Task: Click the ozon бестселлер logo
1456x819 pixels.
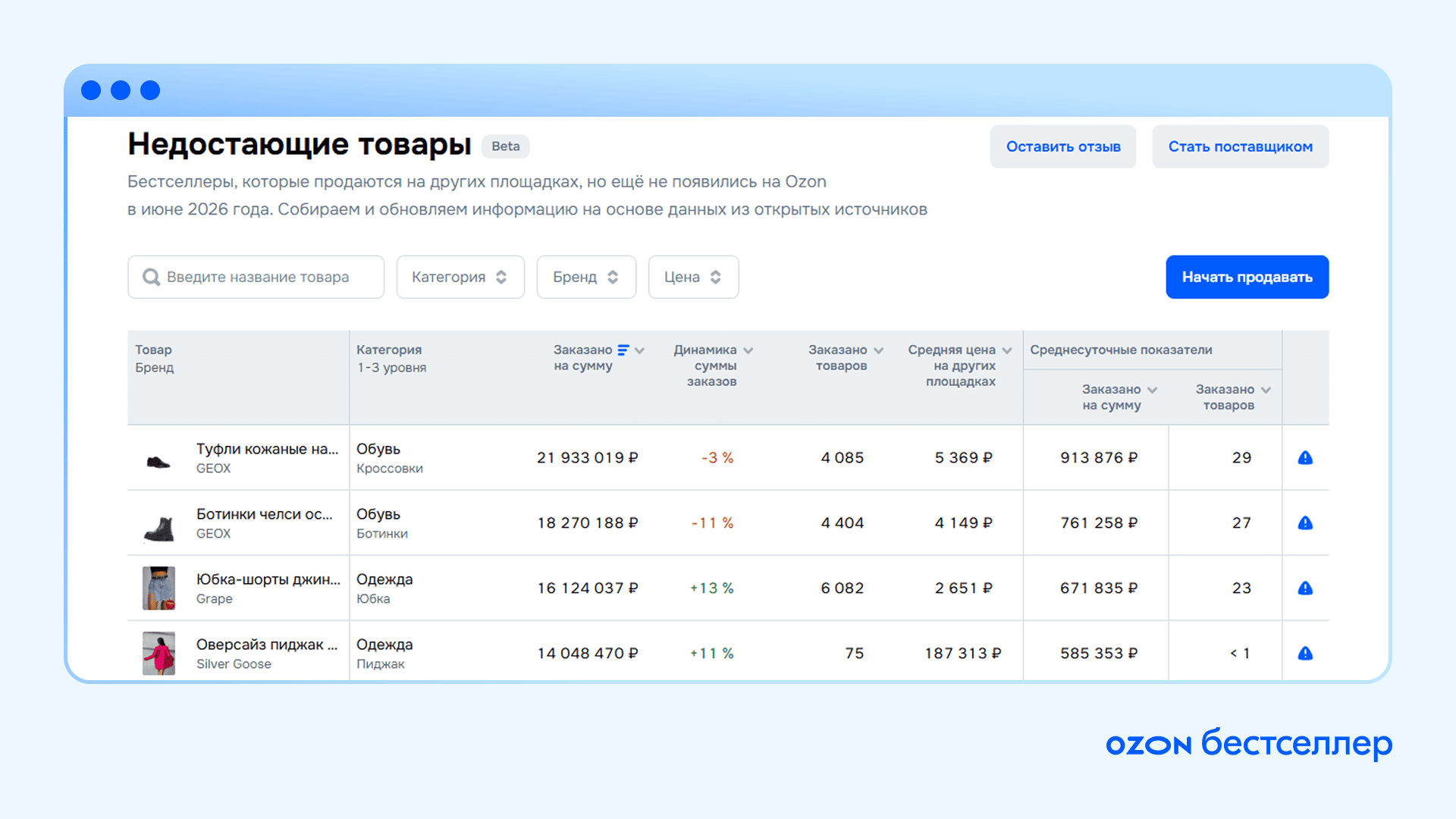Action: point(1249,743)
